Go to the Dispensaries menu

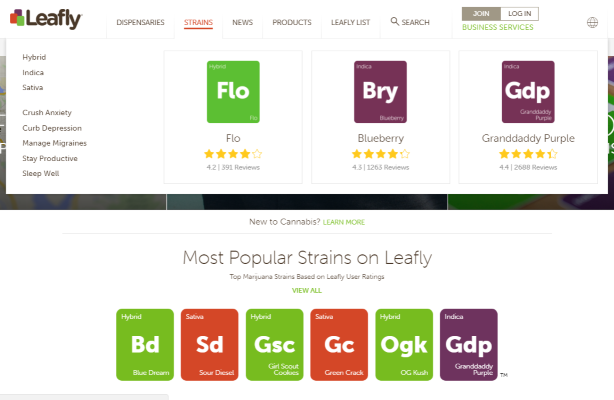[x=140, y=22]
